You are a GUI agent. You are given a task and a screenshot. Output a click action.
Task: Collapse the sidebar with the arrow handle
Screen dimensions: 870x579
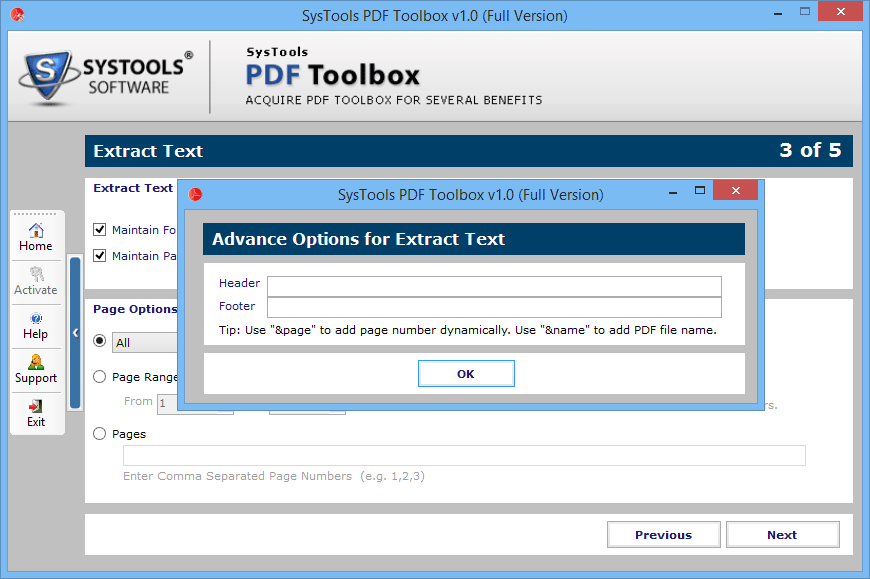pyautogui.click(x=75, y=333)
